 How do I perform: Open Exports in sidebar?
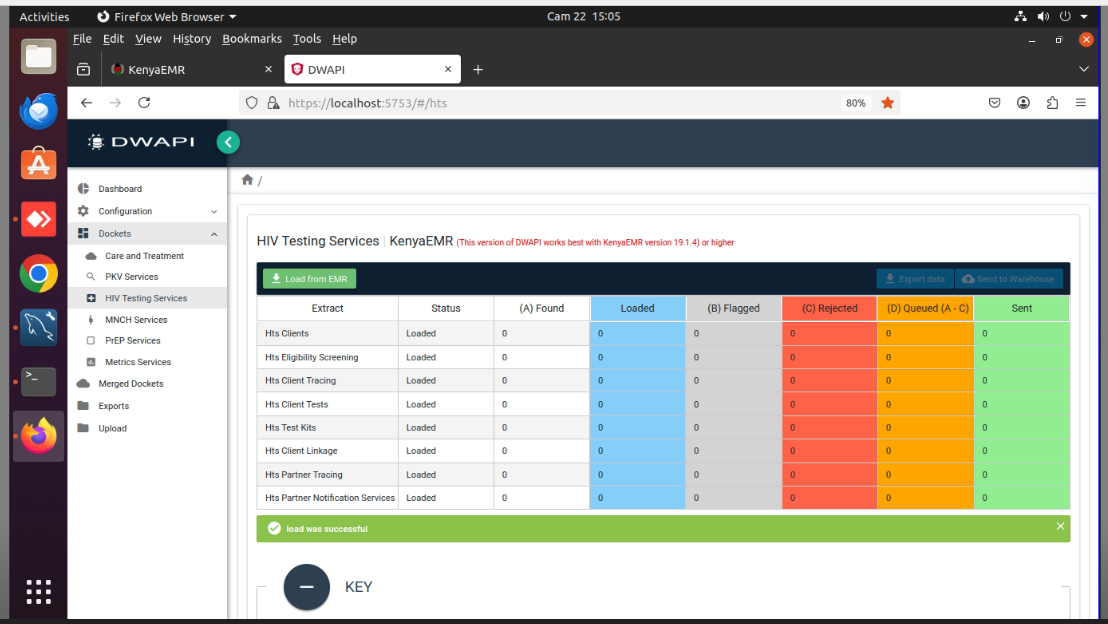tap(114, 406)
